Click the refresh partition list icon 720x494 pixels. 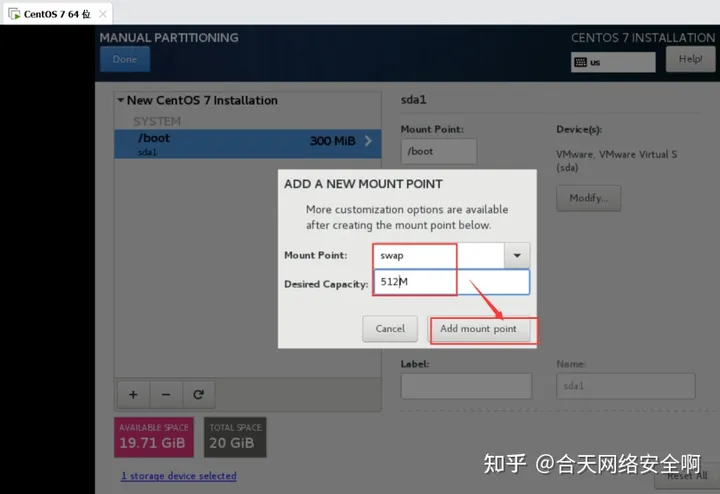click(198, 394)
